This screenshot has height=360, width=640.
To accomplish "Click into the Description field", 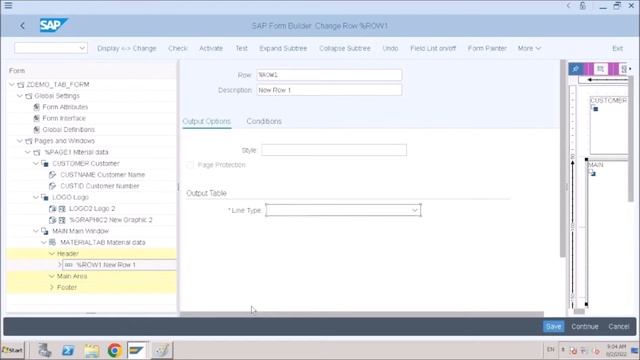I will [x=329, y=90].
